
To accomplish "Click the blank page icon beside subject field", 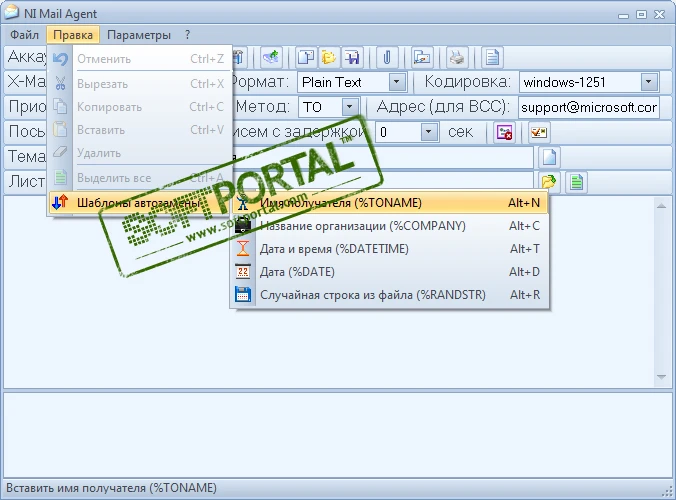I will 549,157.
